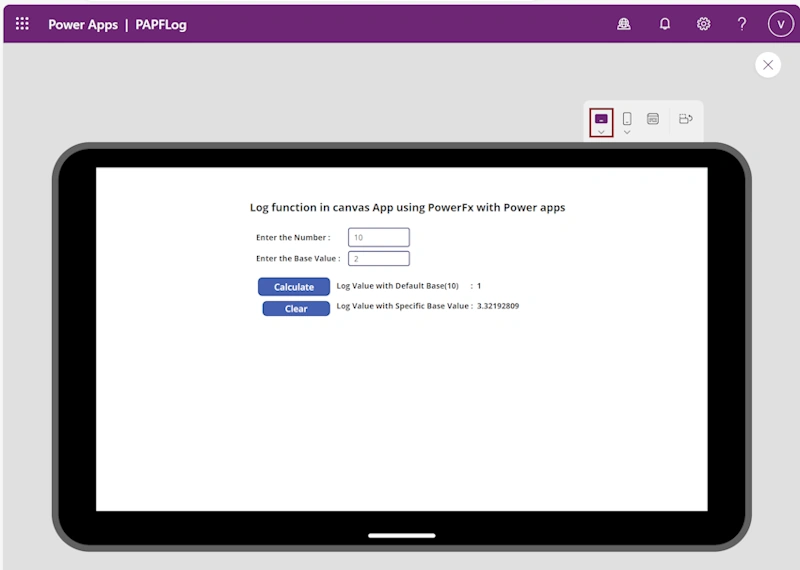
Task: Close the app preview with X
Action: click(x=768, y=65)
